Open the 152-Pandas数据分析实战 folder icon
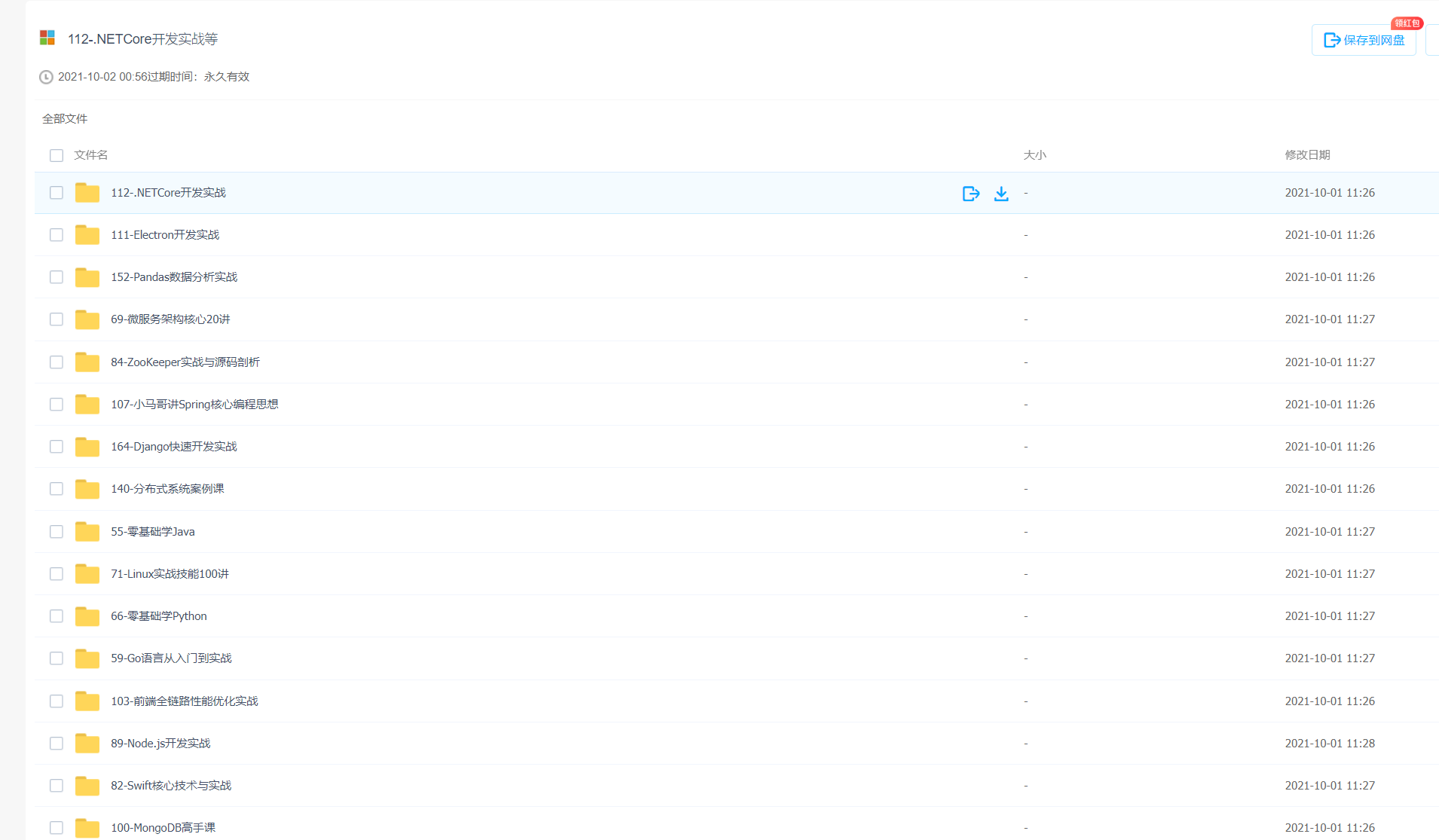This screenshot has height=840, width=1439. point(87,277)
